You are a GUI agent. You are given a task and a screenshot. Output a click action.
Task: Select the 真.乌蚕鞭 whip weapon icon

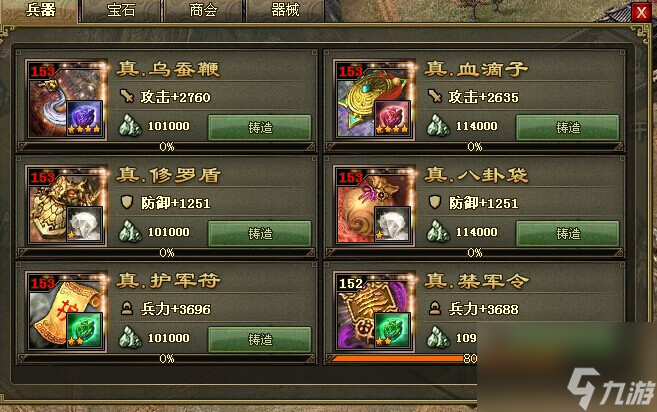66,99
